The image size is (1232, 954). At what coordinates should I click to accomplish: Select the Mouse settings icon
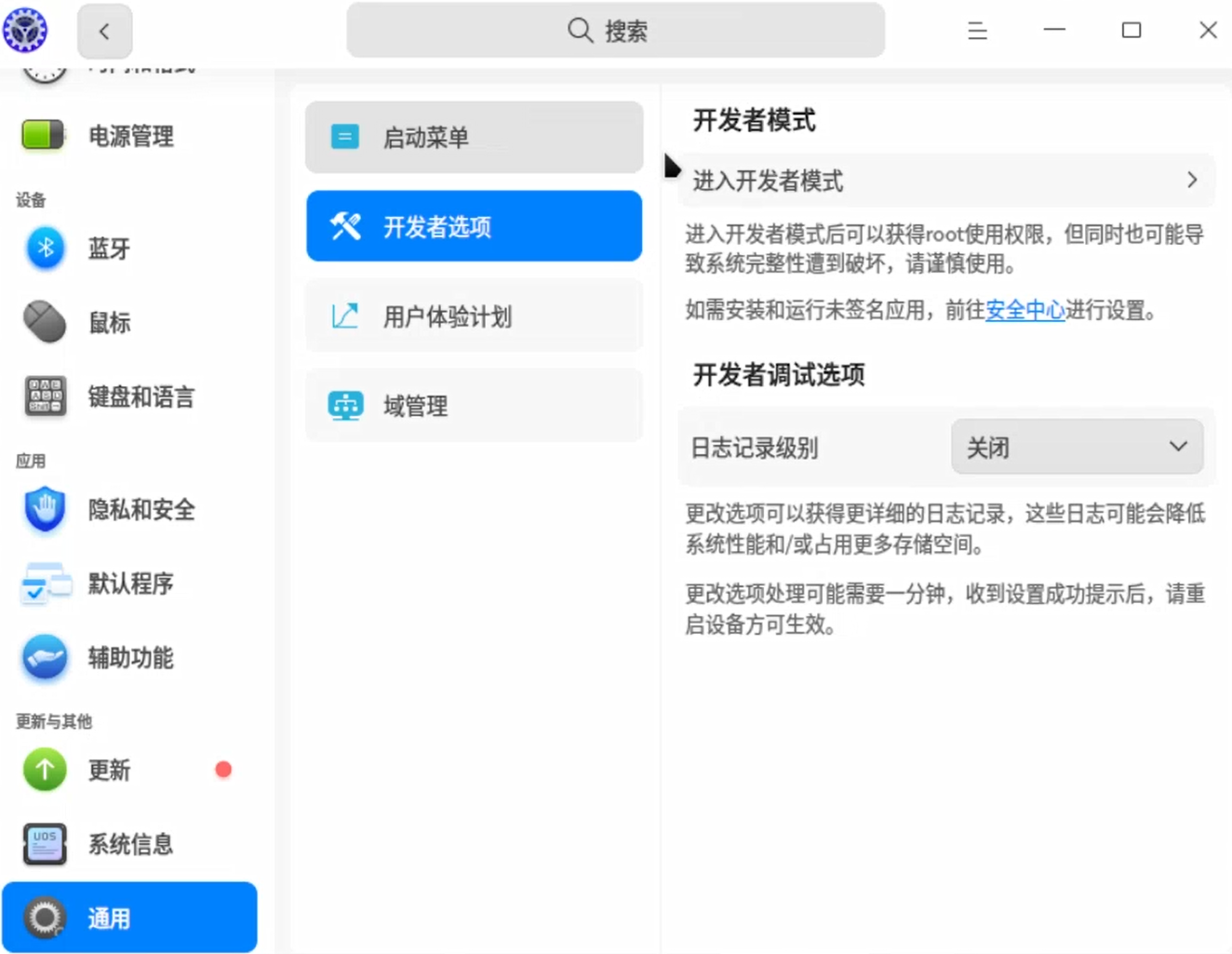(45, 323)
